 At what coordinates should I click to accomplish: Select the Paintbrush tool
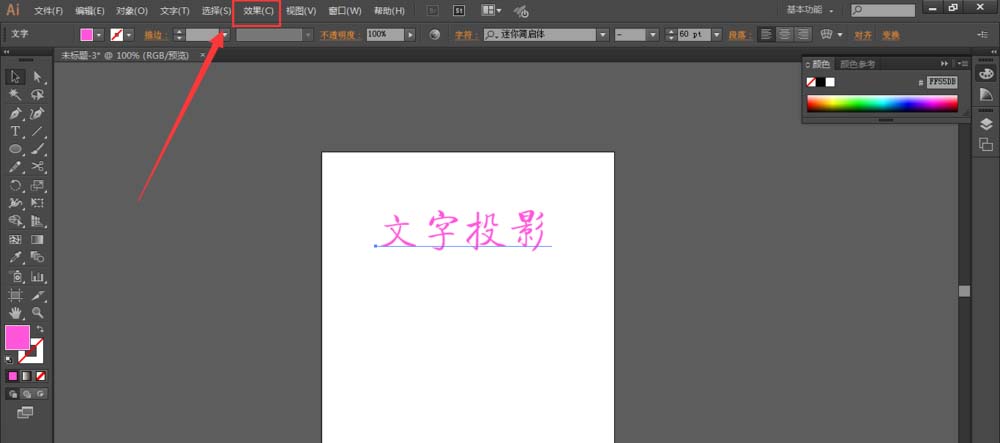pos(38,149)
